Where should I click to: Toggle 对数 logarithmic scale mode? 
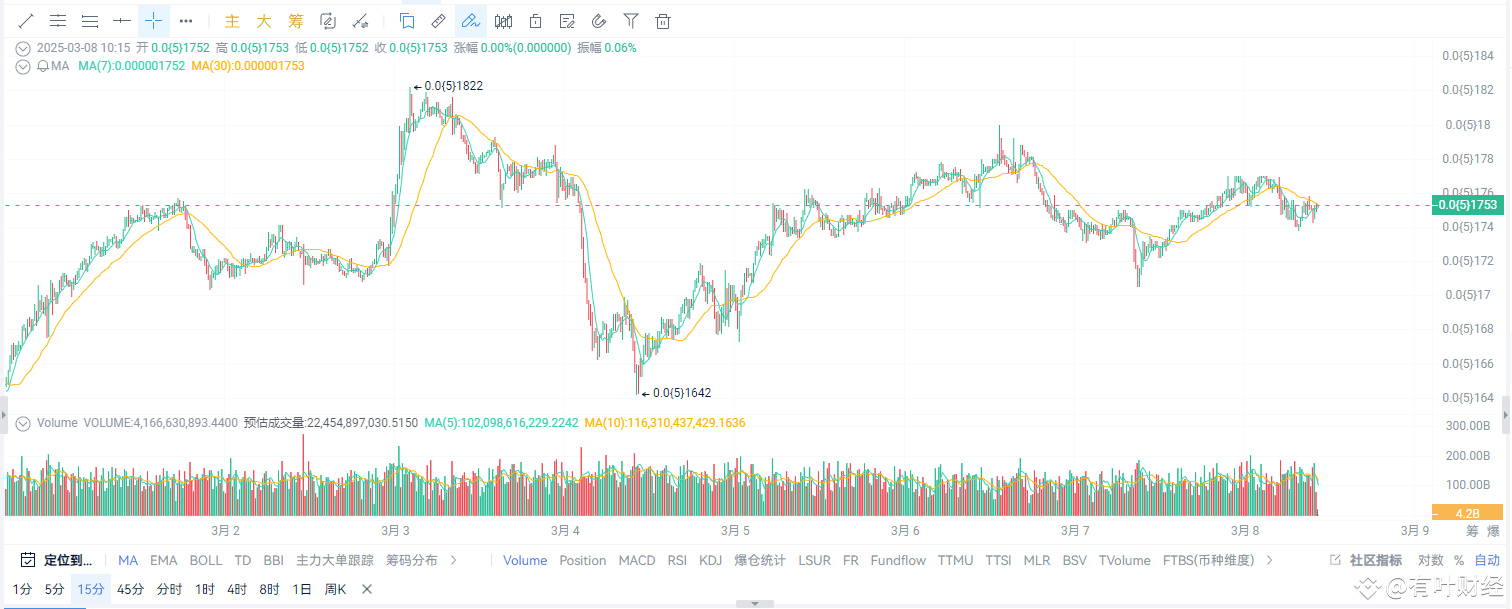point(1430,560)
